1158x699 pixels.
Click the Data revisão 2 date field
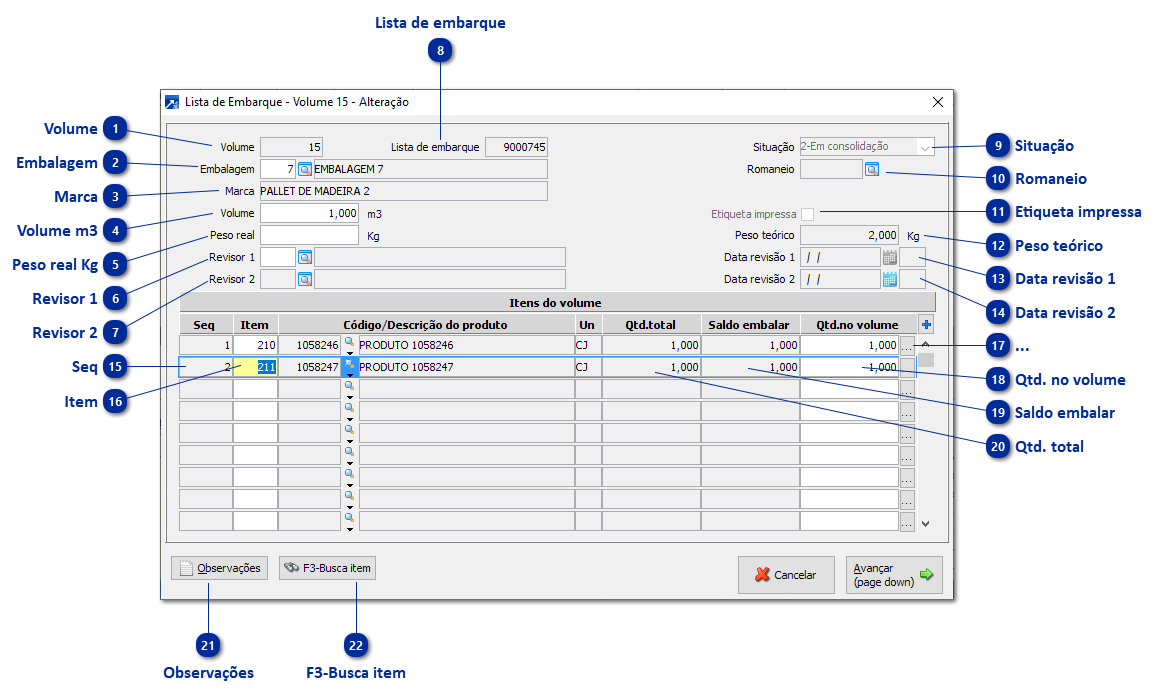click(840, 279)
